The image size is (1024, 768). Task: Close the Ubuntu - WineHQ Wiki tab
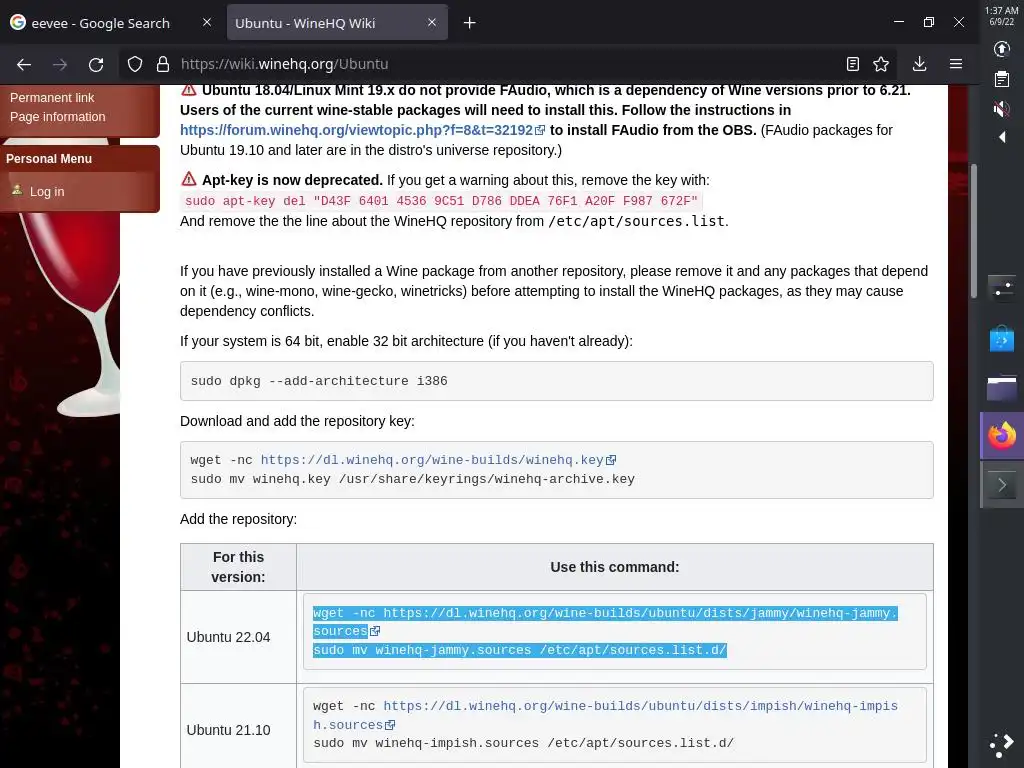coord(432,22)
